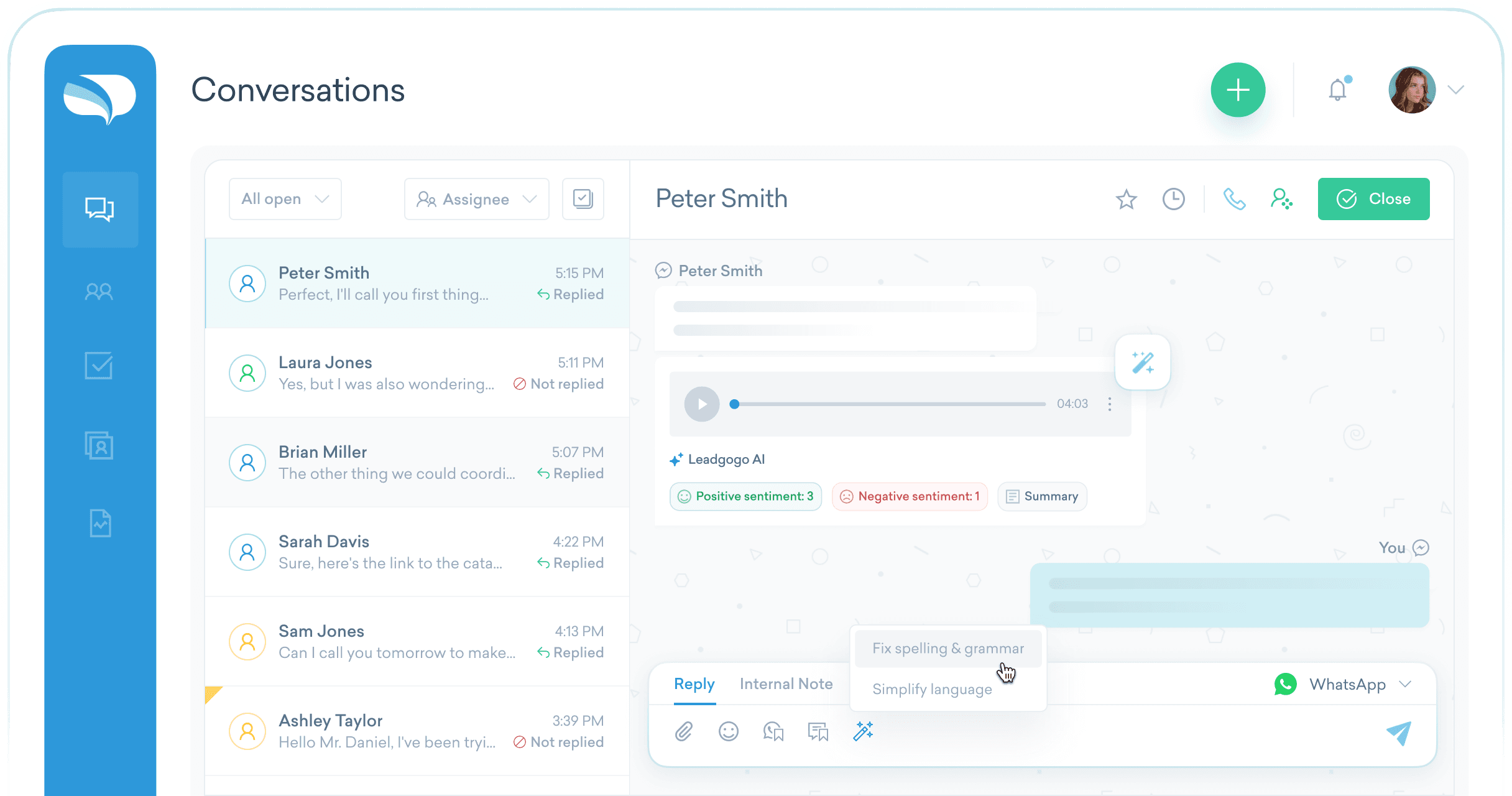Screen dimensions: 1512x796
Task: Click the snooze clock icon
Action: click(1173, 200)
